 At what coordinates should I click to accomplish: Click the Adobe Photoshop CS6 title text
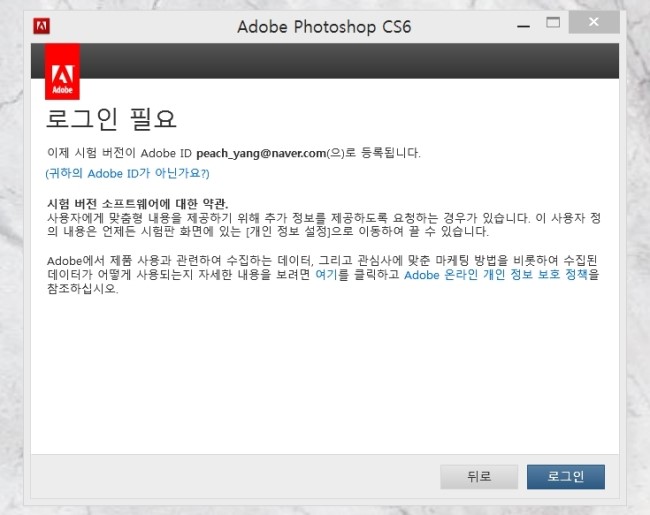324,27
